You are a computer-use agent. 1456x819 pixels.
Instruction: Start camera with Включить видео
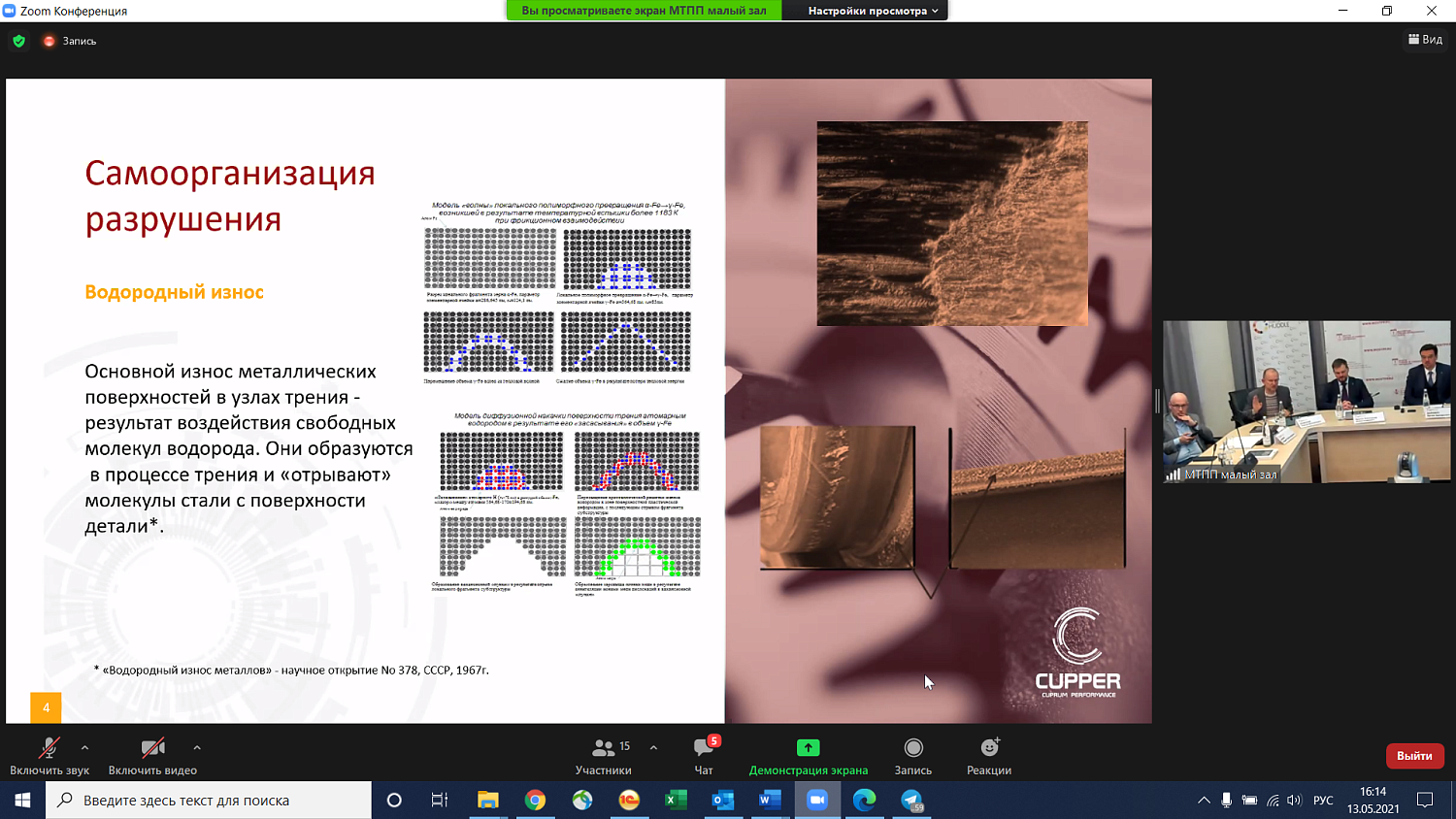(152, 756)
